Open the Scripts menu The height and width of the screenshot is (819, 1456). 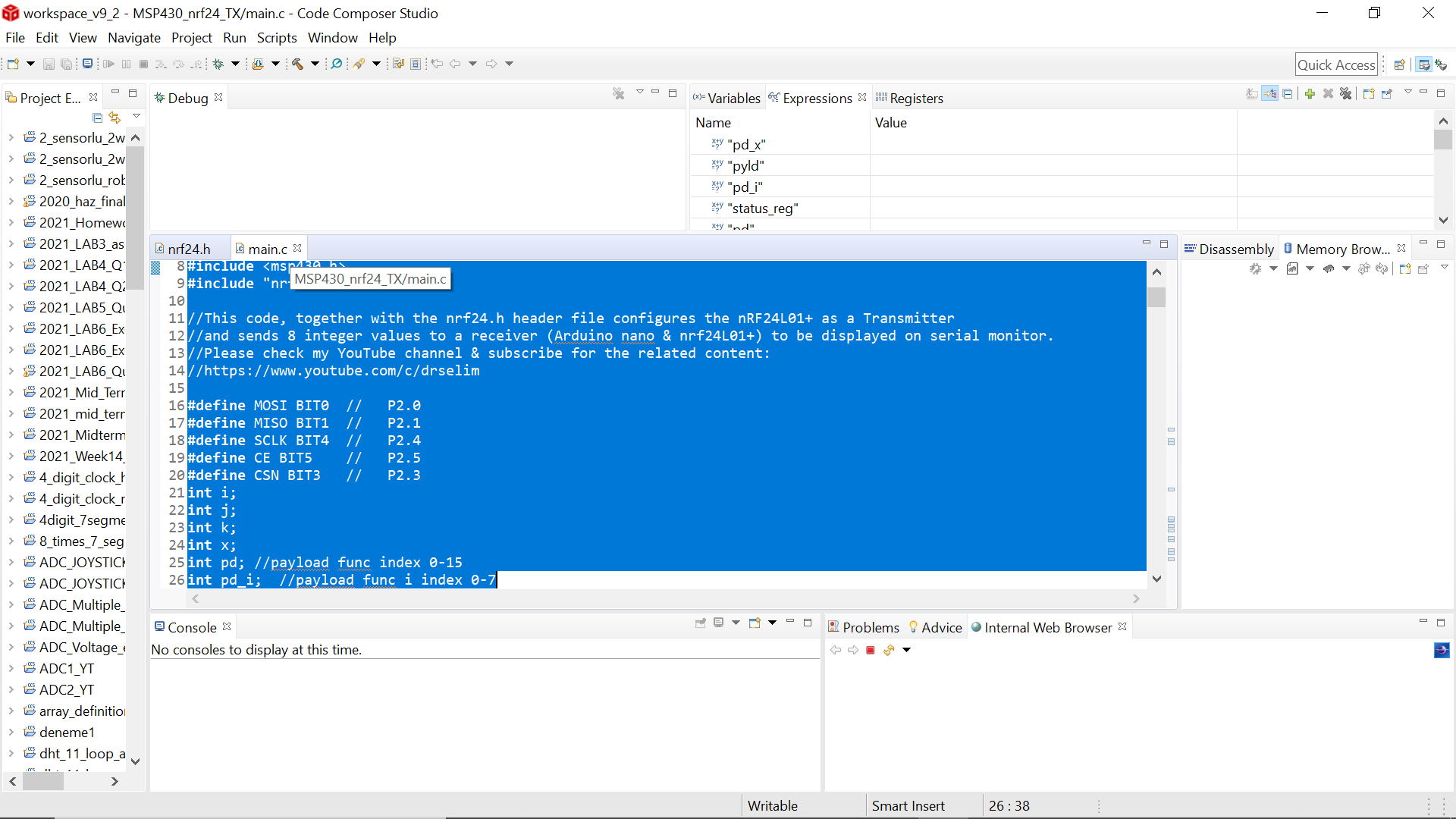(x=277, y=37)
